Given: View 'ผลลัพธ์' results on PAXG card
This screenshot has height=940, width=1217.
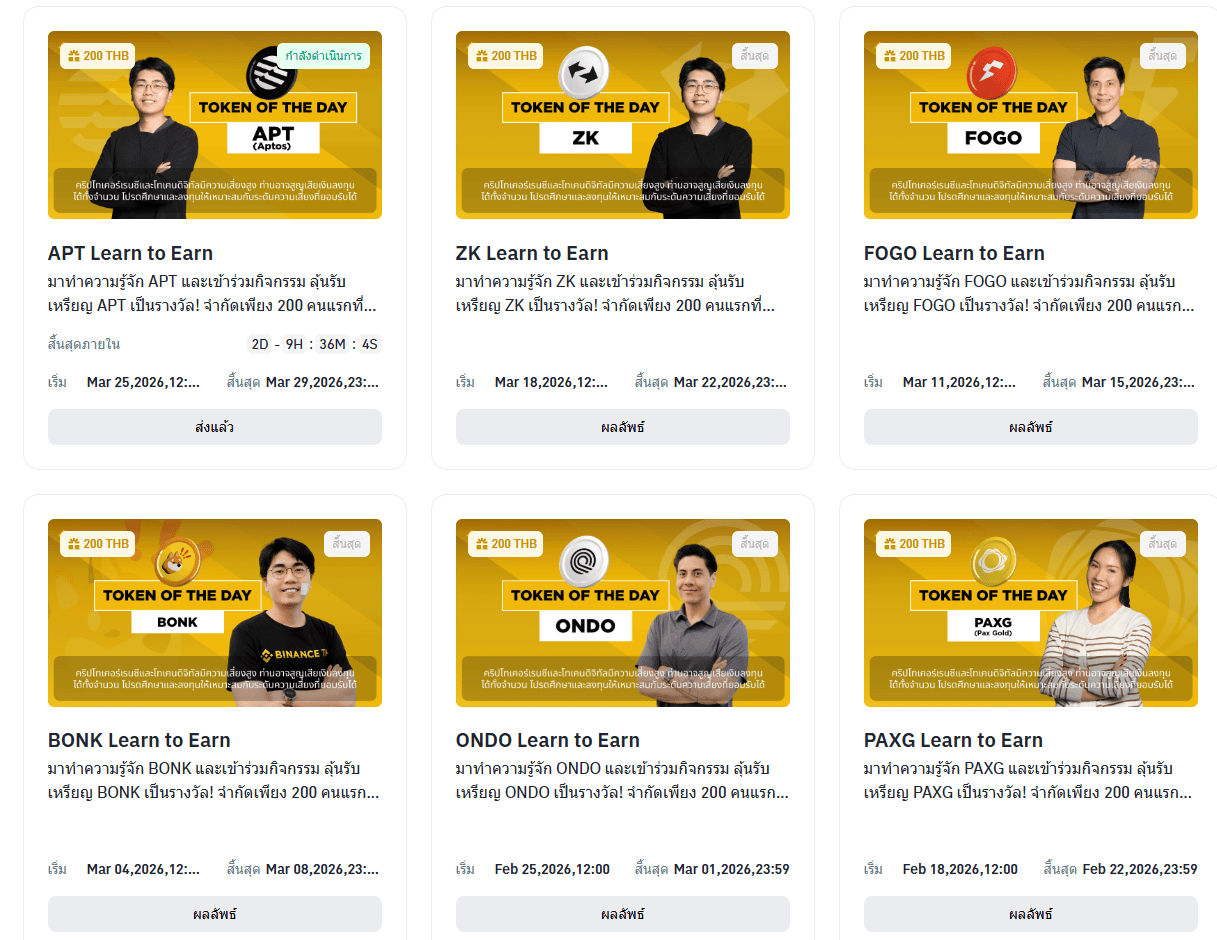Looking at the screenshot, I should click(x=1031, y=914).
